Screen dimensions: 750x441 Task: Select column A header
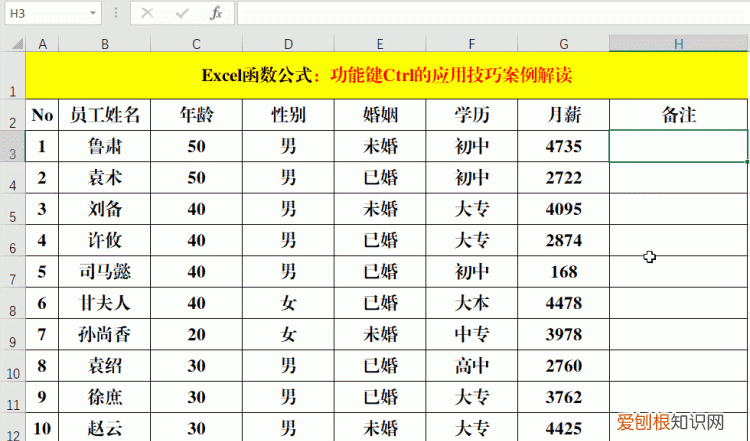pos(43,44)
